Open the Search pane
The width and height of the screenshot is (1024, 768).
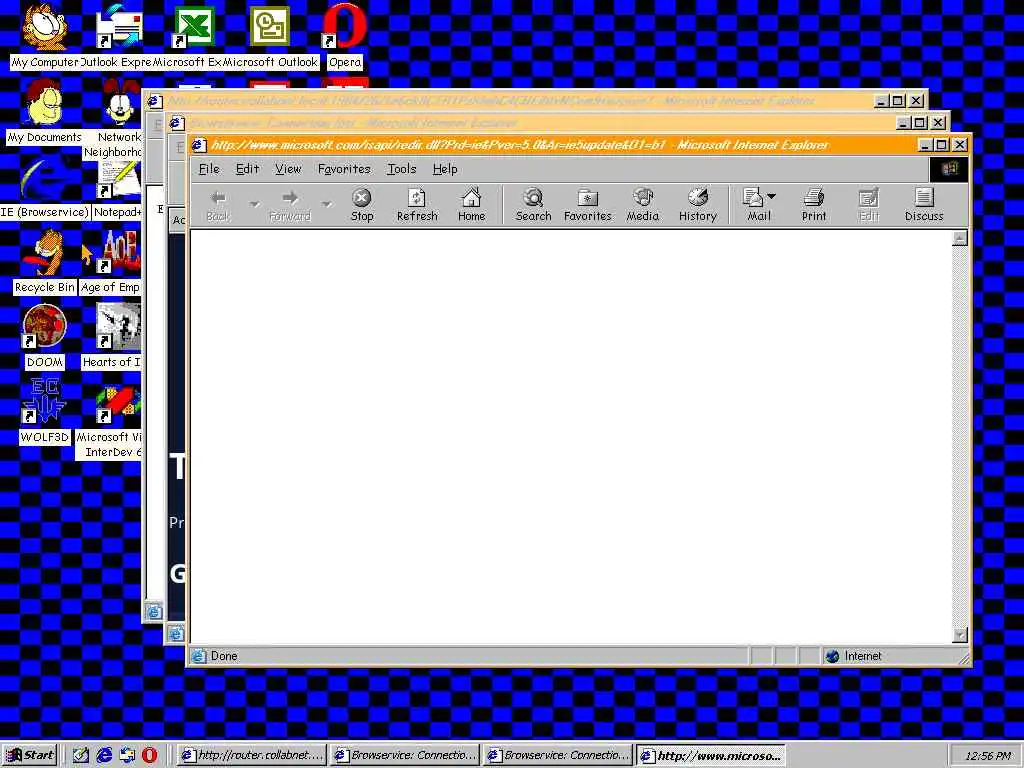pos(534,205)
